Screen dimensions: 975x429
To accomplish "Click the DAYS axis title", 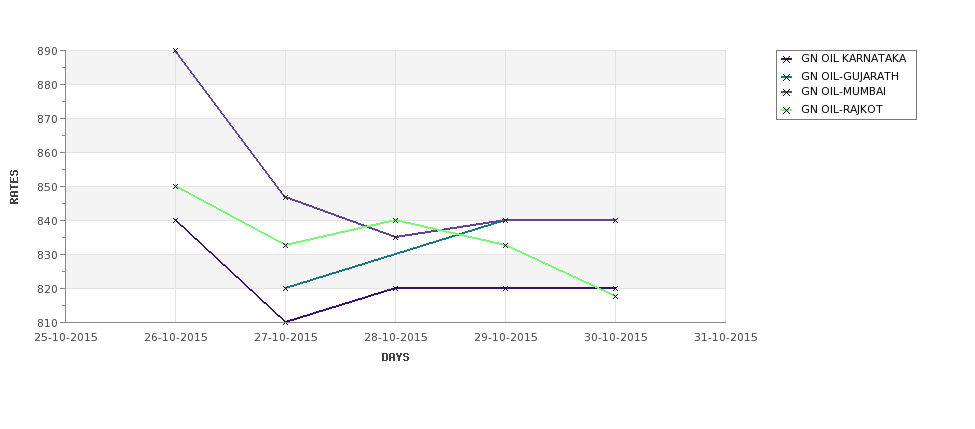I will [395, 358].
